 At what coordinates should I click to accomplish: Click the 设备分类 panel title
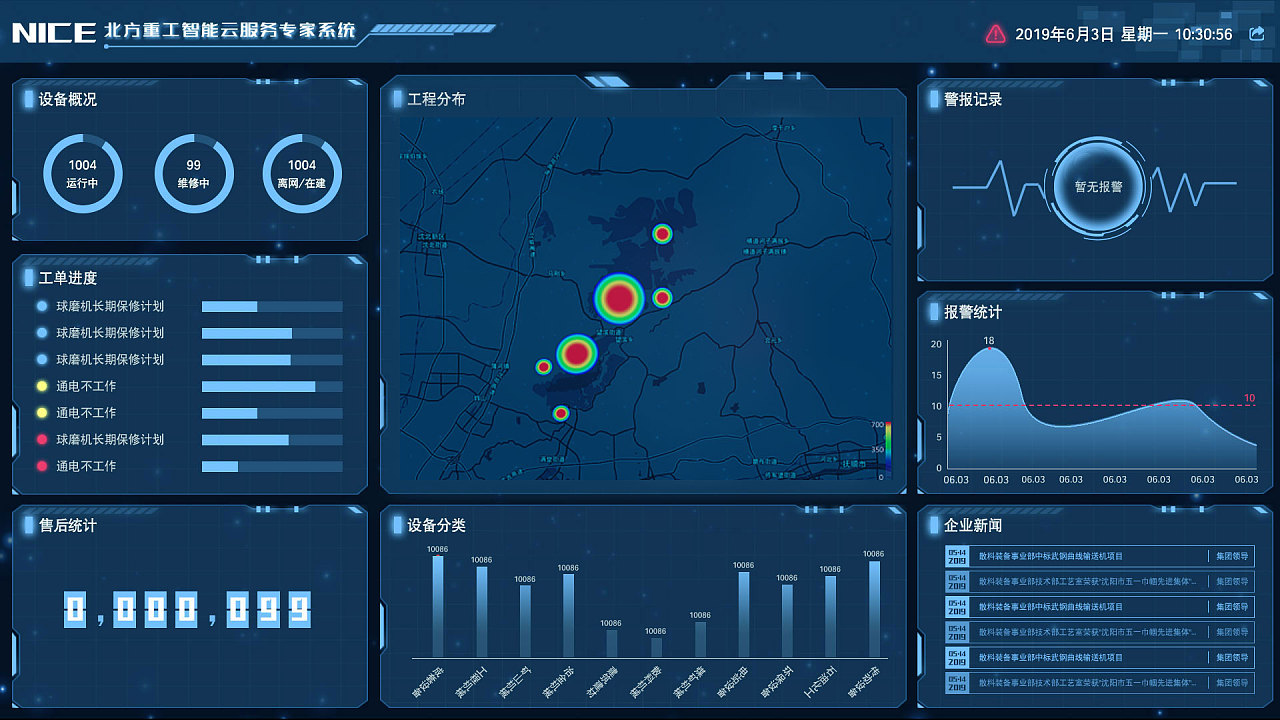click(x=437, y=525)
